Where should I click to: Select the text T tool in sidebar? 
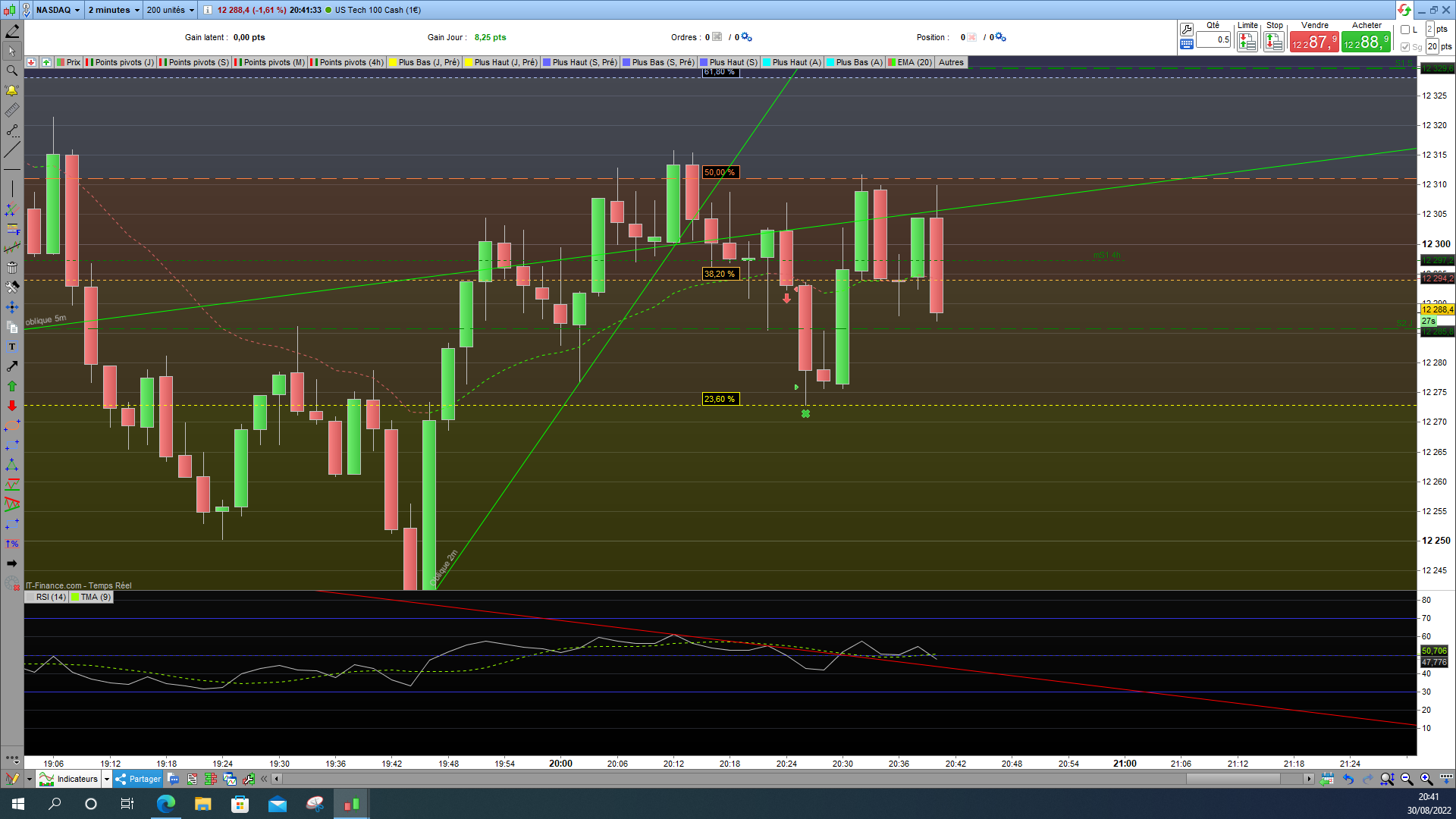(11, 347)
